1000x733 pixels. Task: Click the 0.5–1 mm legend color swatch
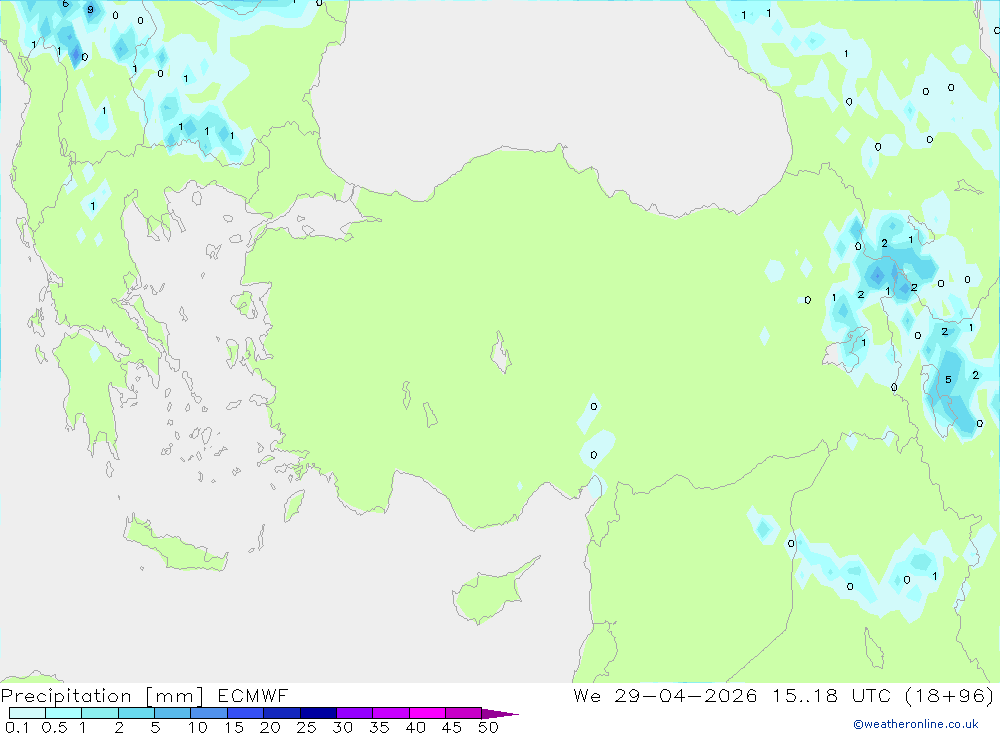[x=63, y=713]
